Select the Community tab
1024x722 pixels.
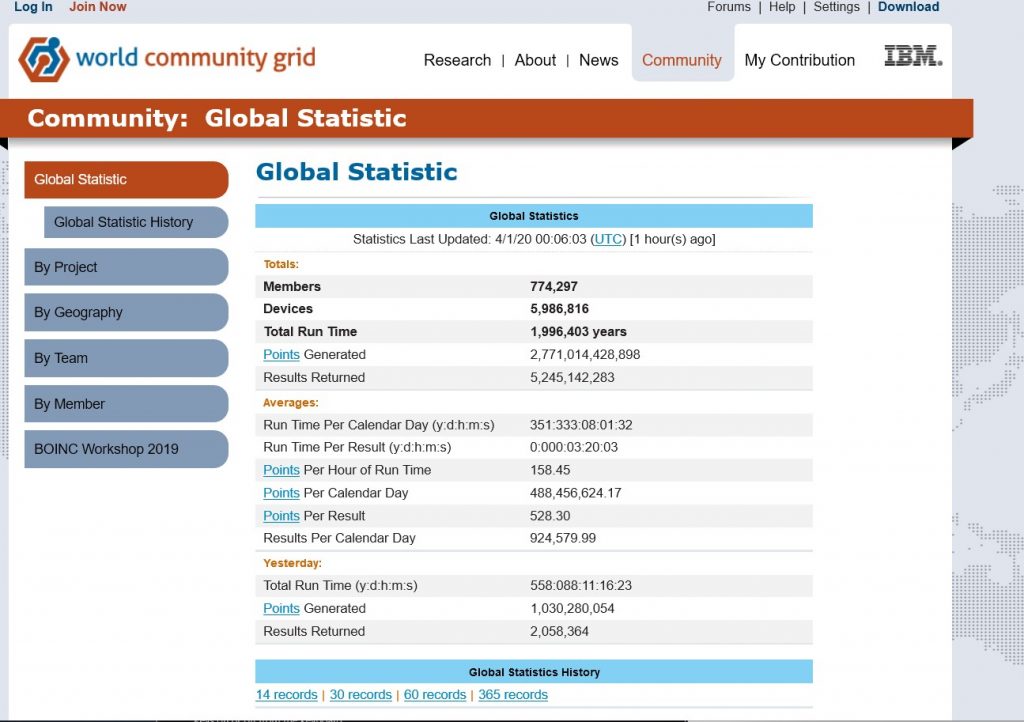point(682,60)
